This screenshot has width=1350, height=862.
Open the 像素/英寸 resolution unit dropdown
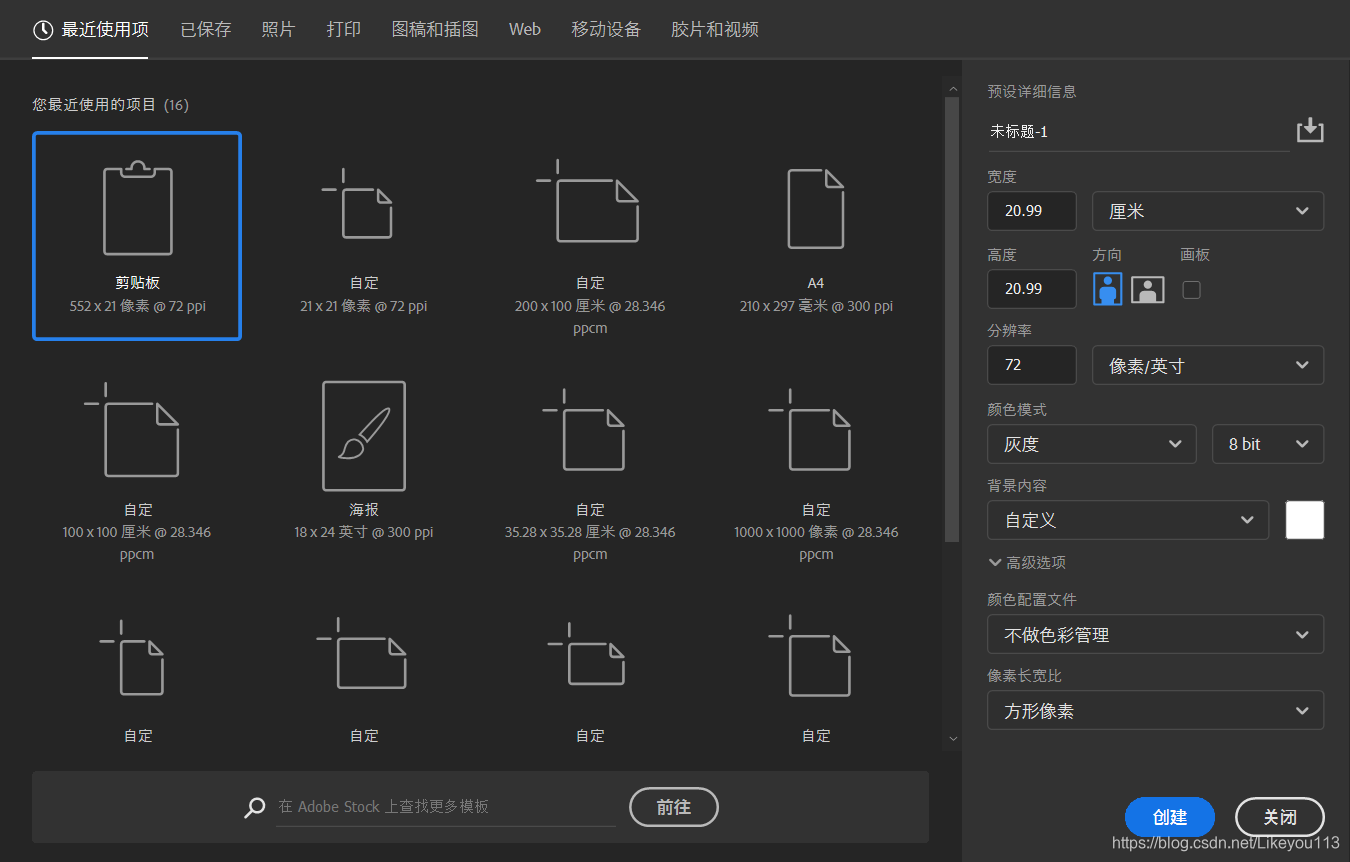pyautogui.click(x=1208, y=365)
